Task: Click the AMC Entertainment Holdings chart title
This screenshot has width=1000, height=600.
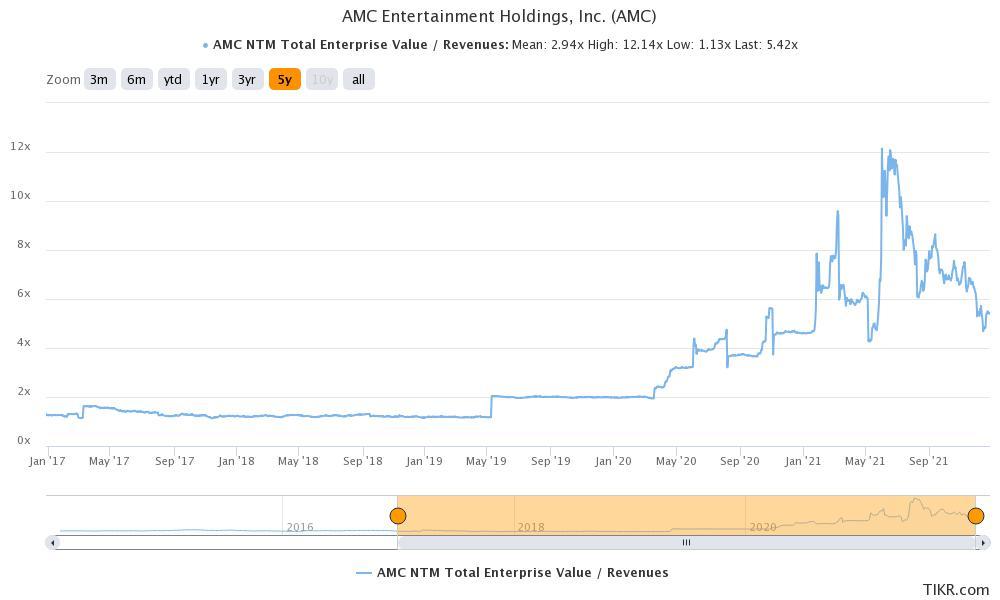Action: point(499,16)
